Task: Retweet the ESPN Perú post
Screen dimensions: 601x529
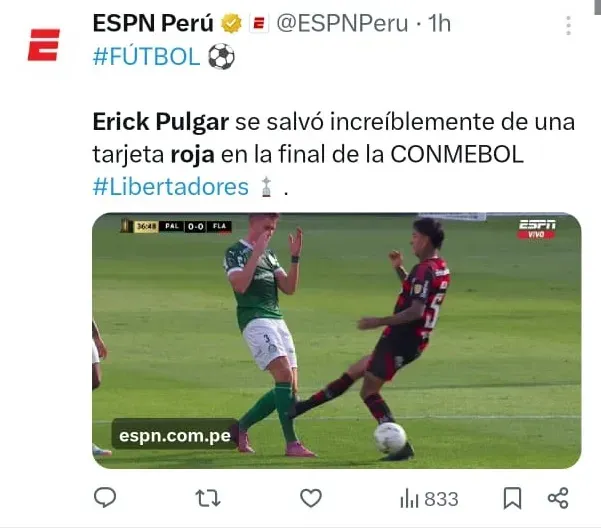Action: point(208,498)
